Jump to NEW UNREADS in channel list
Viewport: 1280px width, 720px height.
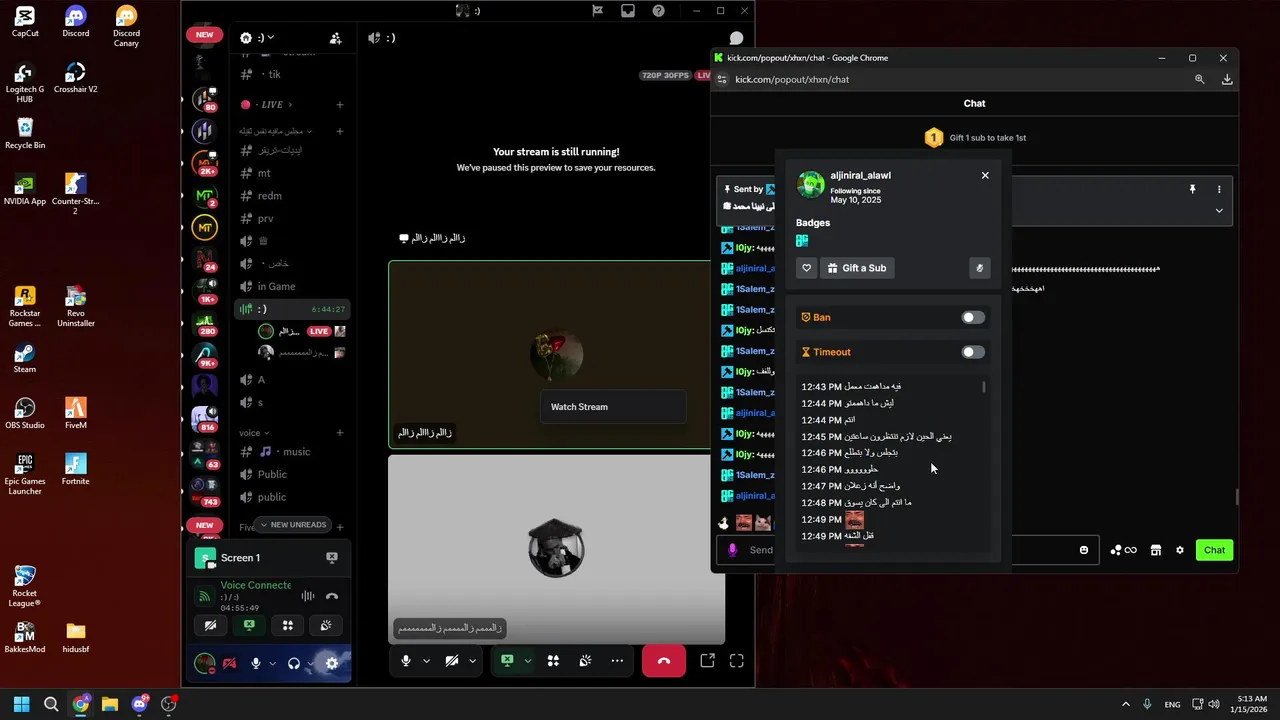[x=293, y=525]
